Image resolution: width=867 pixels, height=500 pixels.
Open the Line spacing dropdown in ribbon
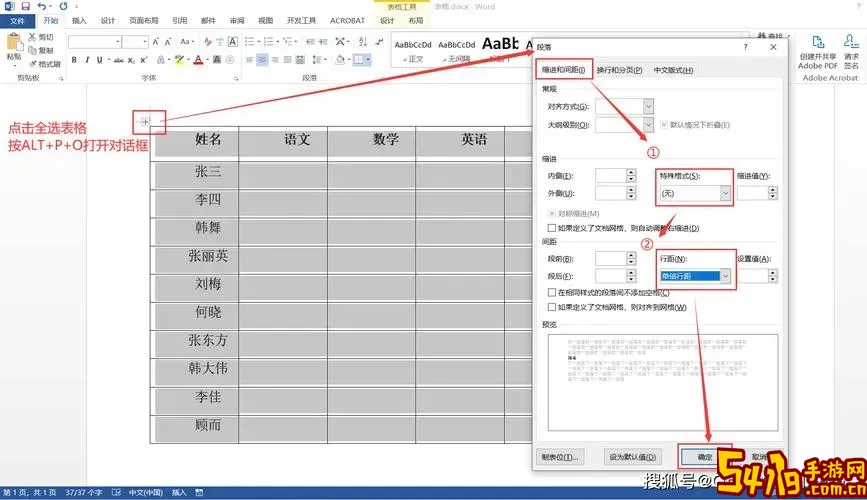pyautogui.click(x=317, y=60)
